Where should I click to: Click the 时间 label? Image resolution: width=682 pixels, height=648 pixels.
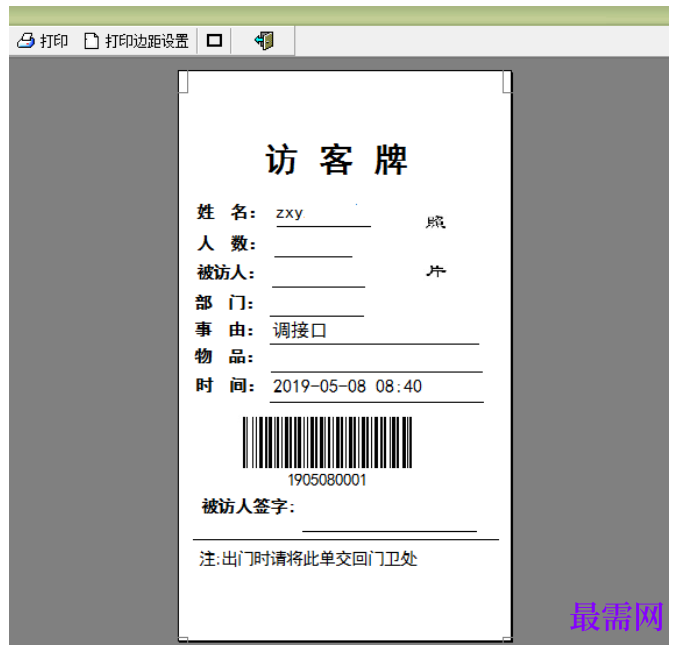[x=225, y=385]
